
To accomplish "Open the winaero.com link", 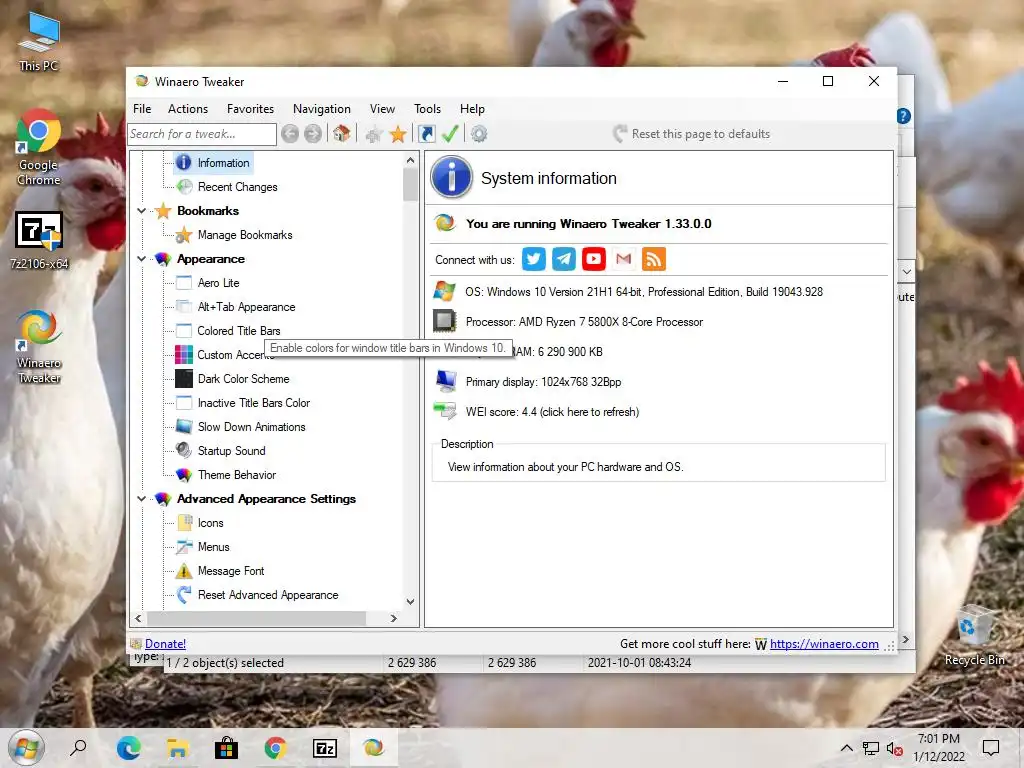I will 824,644.
